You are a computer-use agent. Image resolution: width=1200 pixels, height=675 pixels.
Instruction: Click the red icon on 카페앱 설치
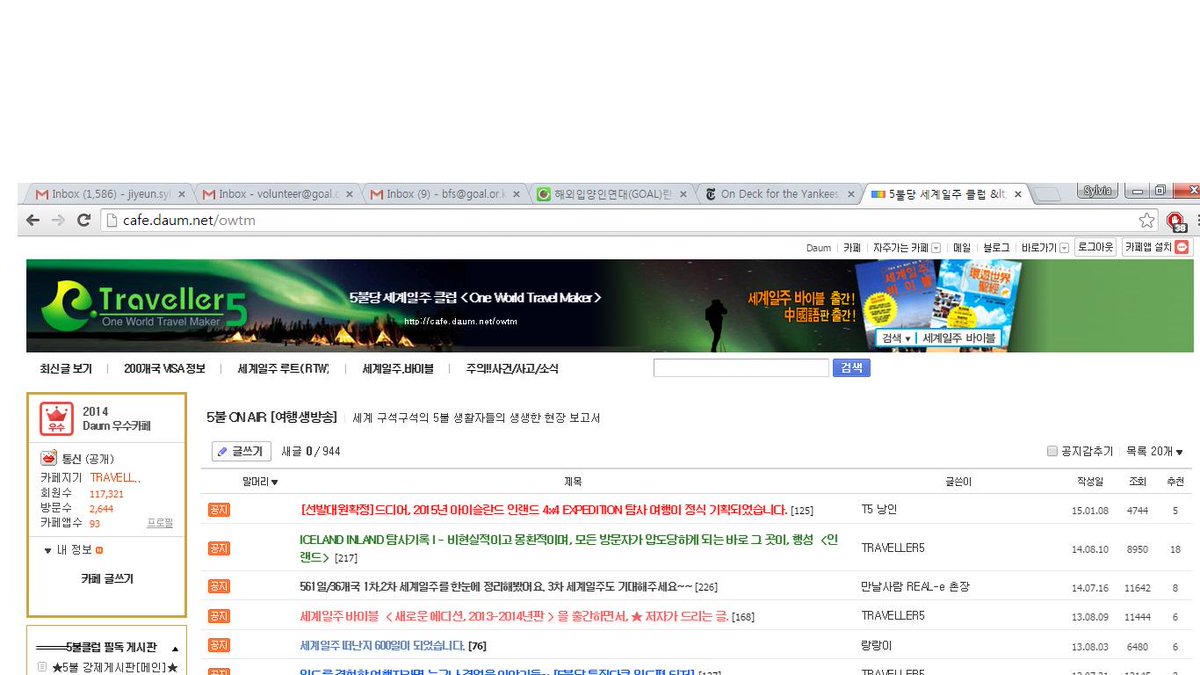click(1181, 247)
